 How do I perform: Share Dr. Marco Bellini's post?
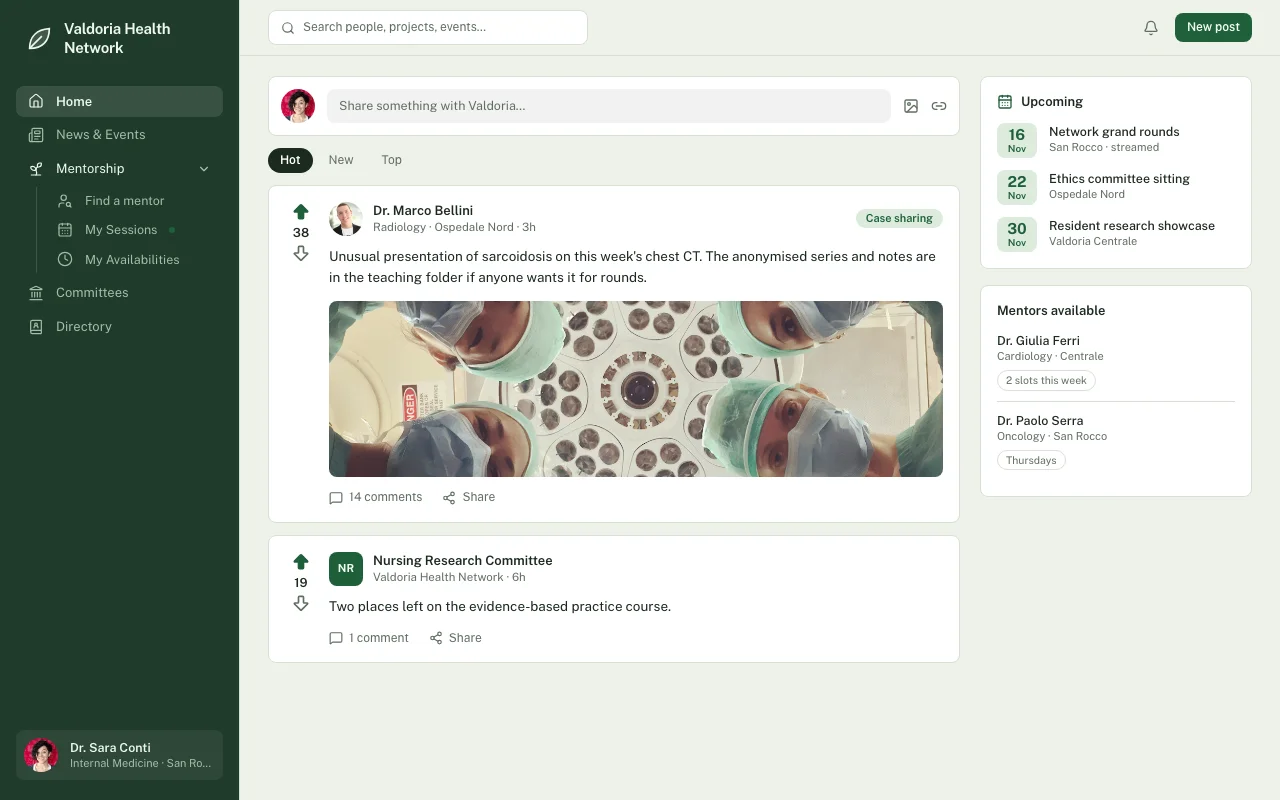(469, 497)
